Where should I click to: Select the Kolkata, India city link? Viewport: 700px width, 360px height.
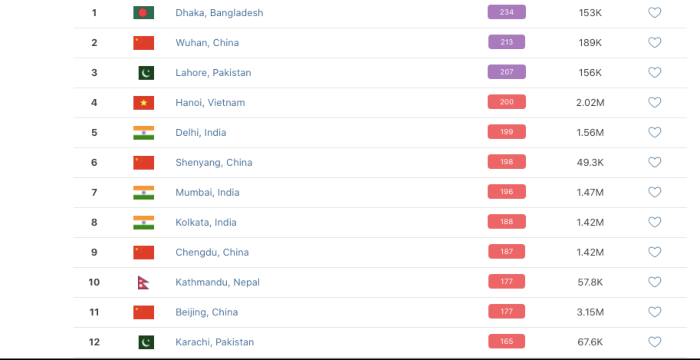tap(206, 222)
